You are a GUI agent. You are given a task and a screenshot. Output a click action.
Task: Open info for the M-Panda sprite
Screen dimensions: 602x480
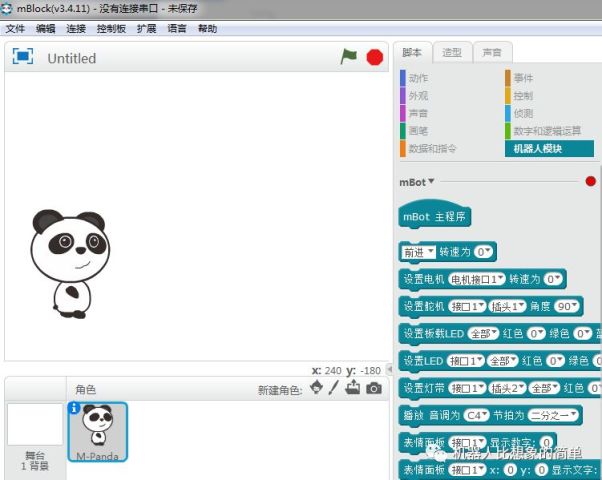(73, 408)
